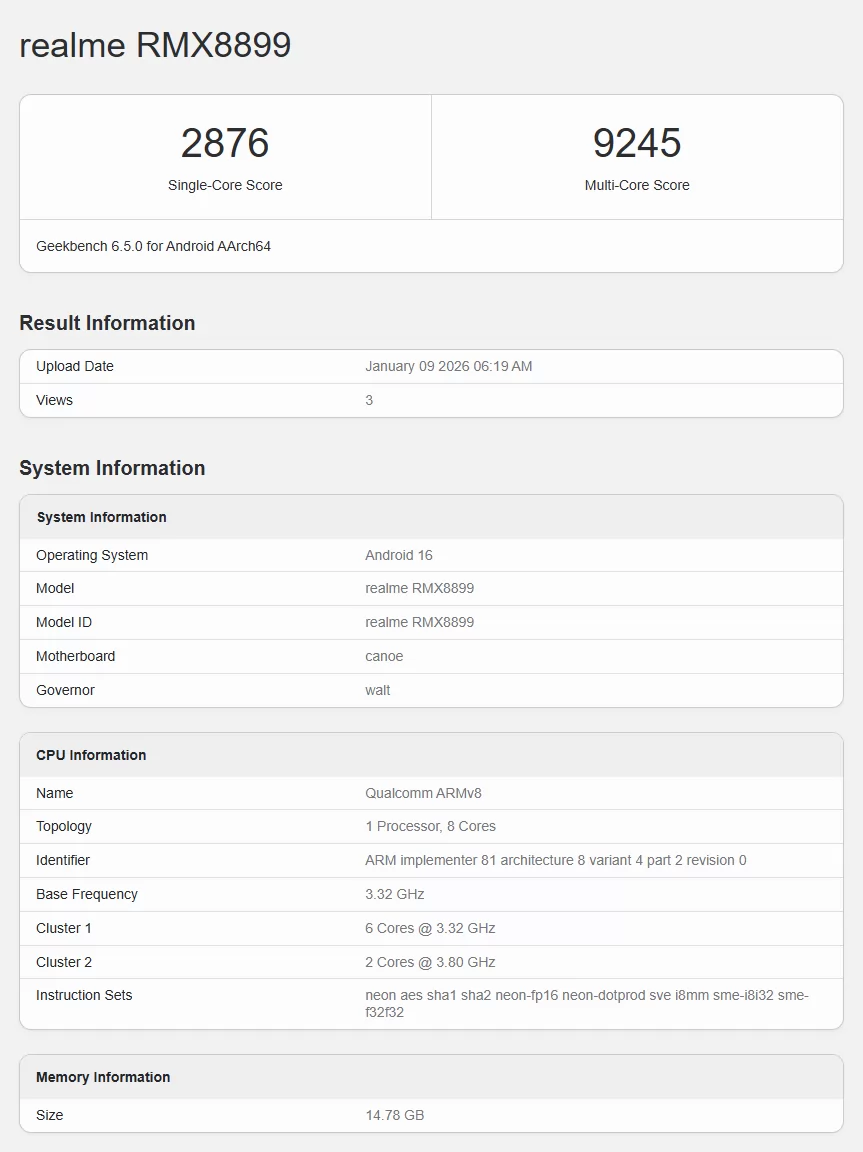The width and height of the screenshot is (863, 1152).
Task: Click the Result Information heading
Action: (x=107, y=323)
